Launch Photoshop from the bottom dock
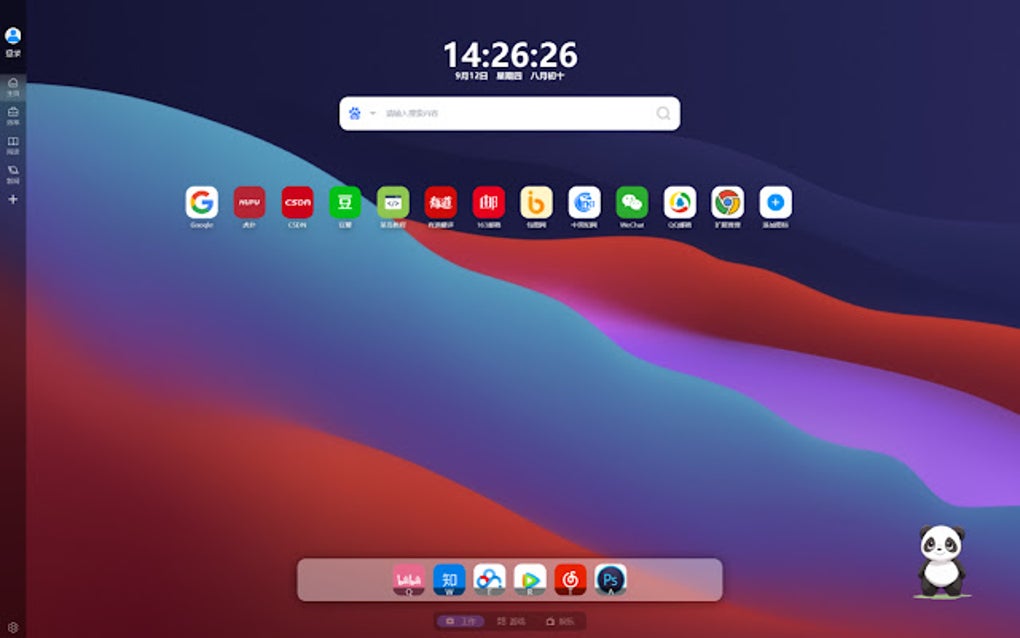 pyautogui.click(x=608, y=578)
